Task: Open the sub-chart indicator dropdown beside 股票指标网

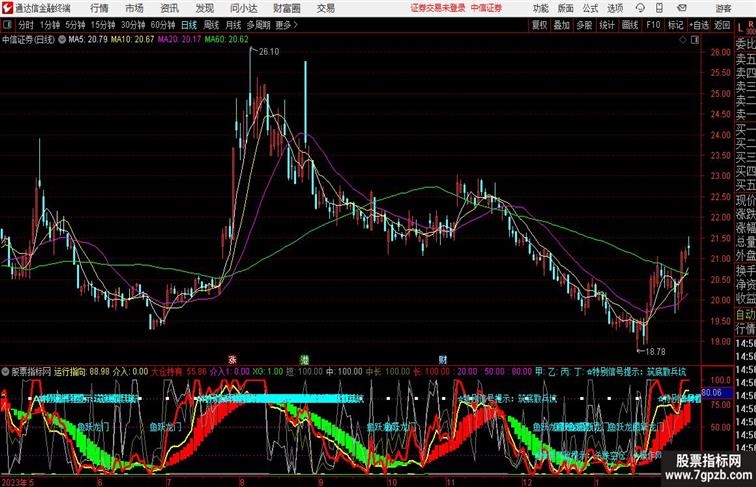Action: pyautogui.click(x=5, y=372)
